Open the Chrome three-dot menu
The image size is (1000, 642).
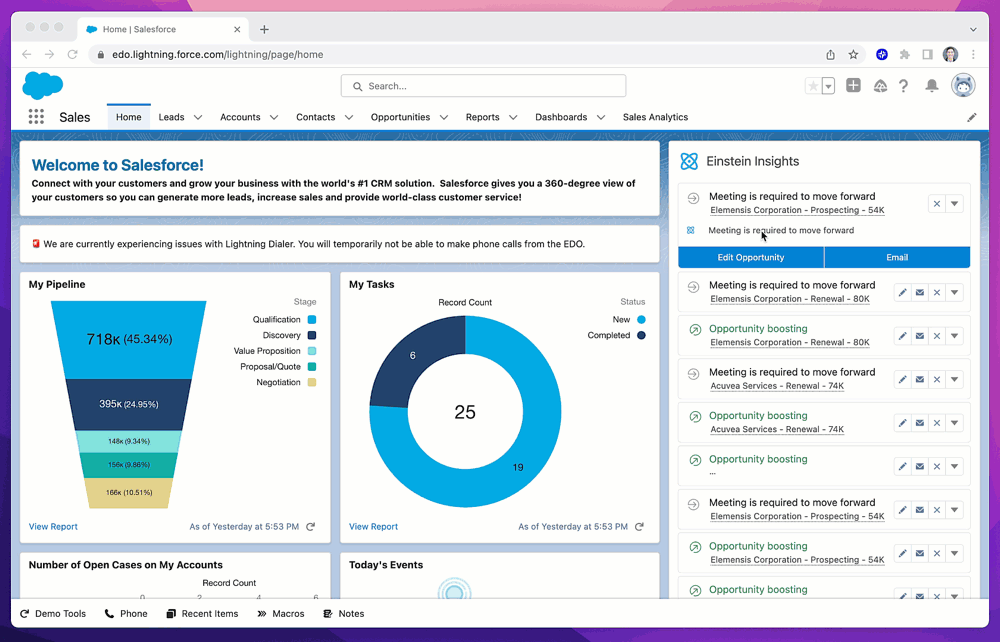tap(973, 55)
